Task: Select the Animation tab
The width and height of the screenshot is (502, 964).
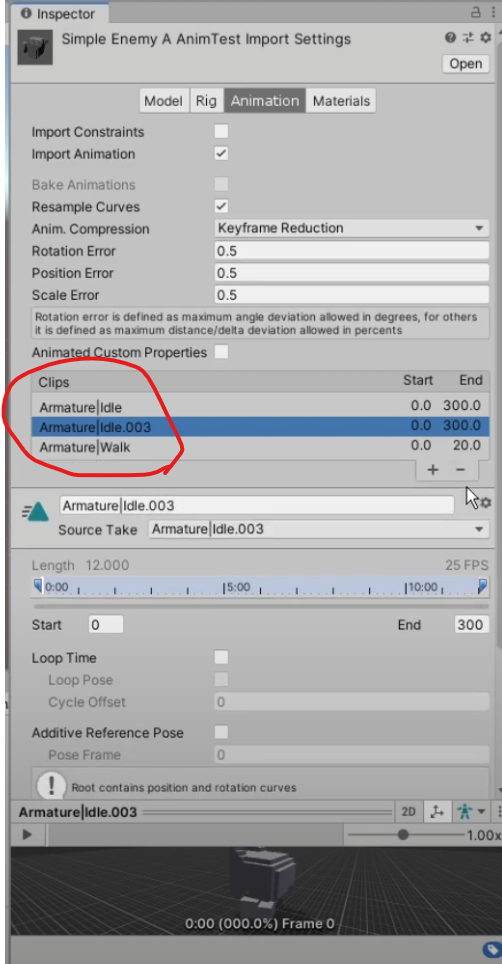Action: 265,101
